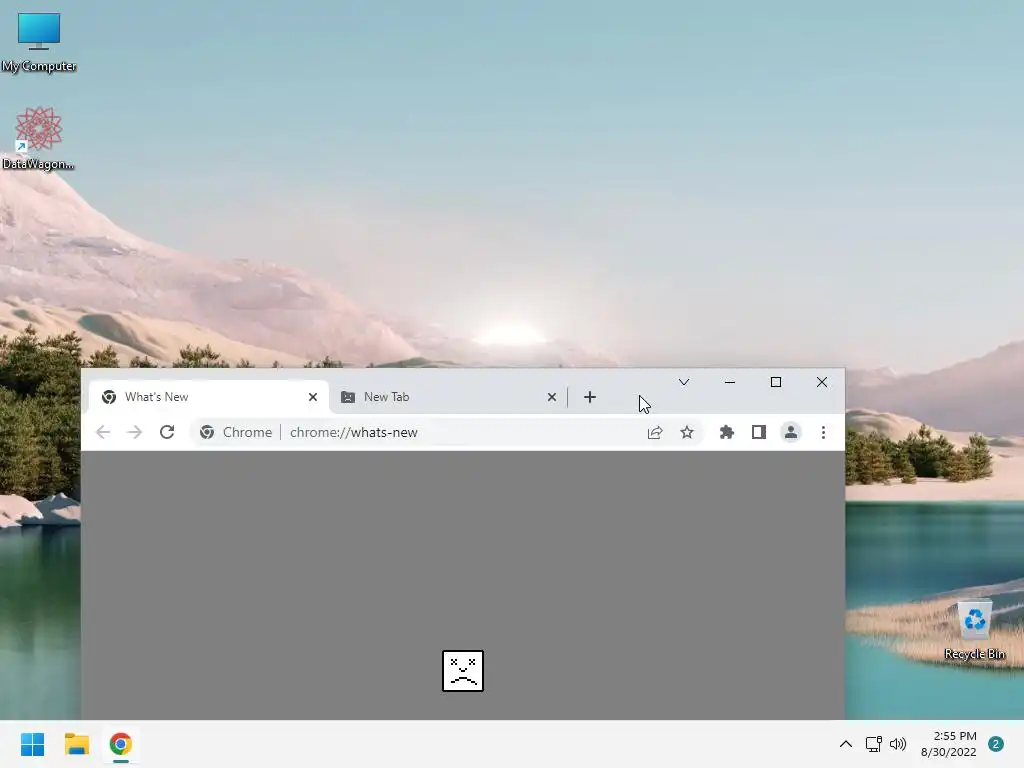The image size is (1024, 768).
Task: Switch to the What's New tab
Action: tap(209, 397)
